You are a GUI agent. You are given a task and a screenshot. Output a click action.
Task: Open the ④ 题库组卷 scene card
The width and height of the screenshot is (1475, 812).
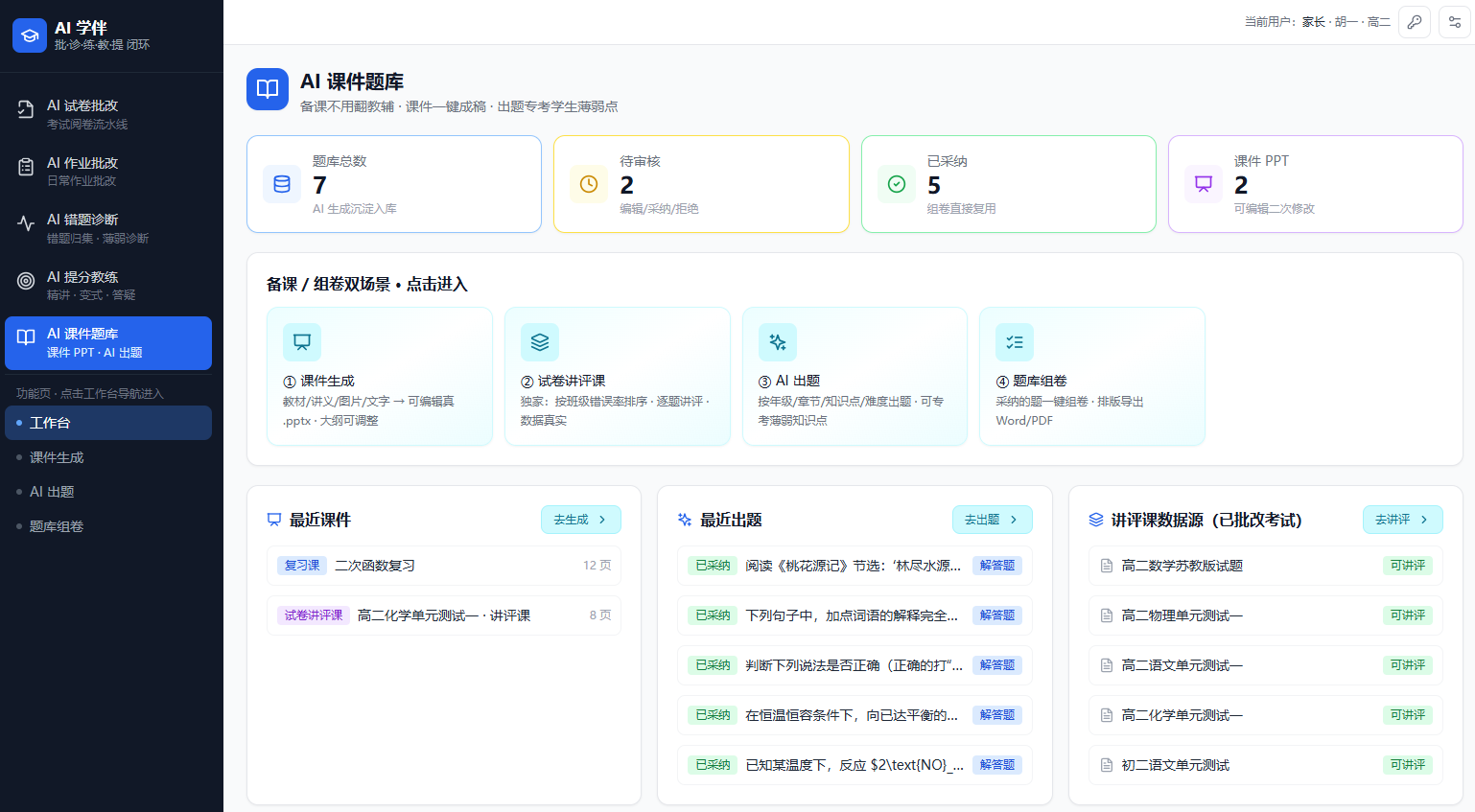pos(1092,377)
